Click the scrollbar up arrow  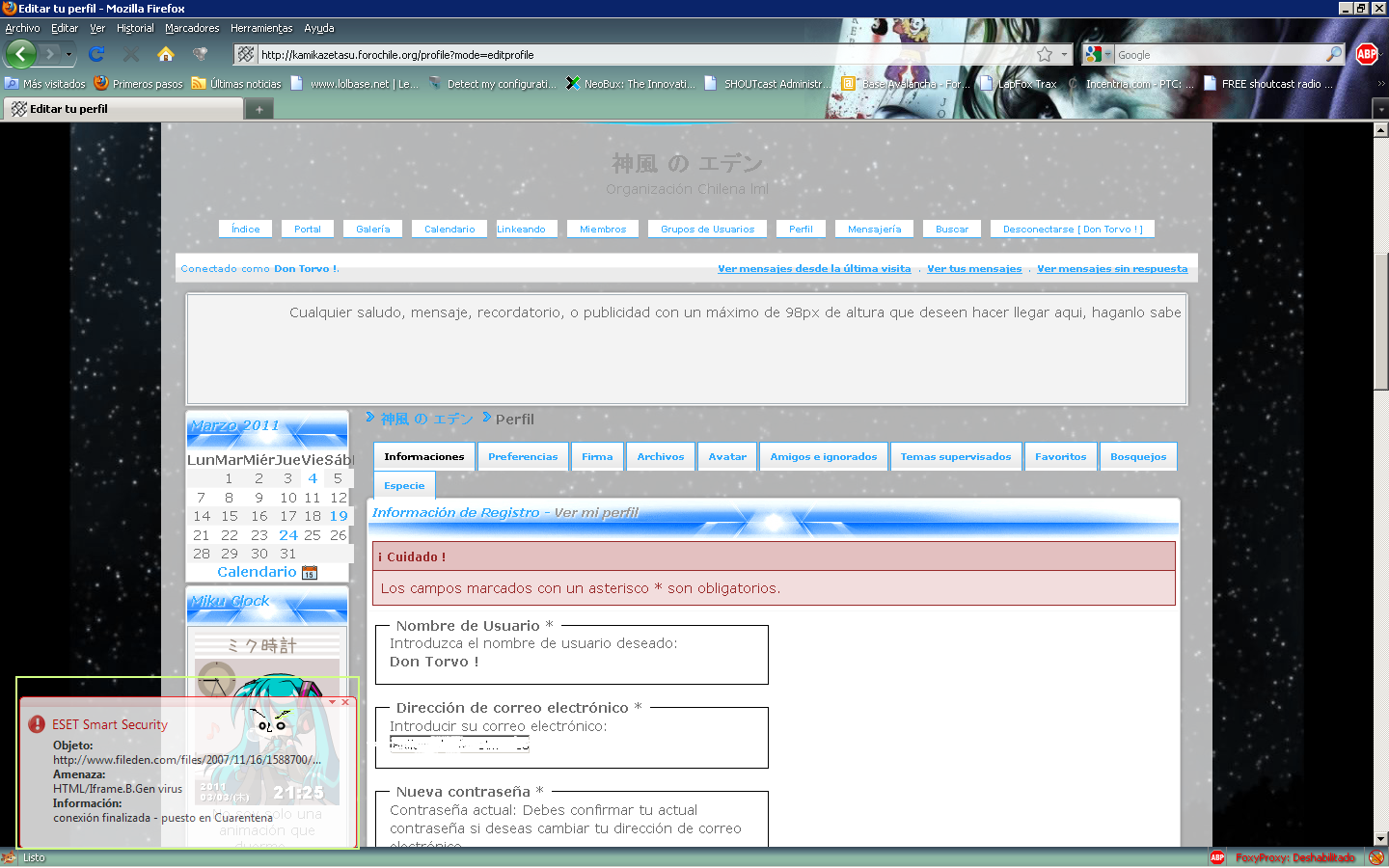[x=1380, y=129]
